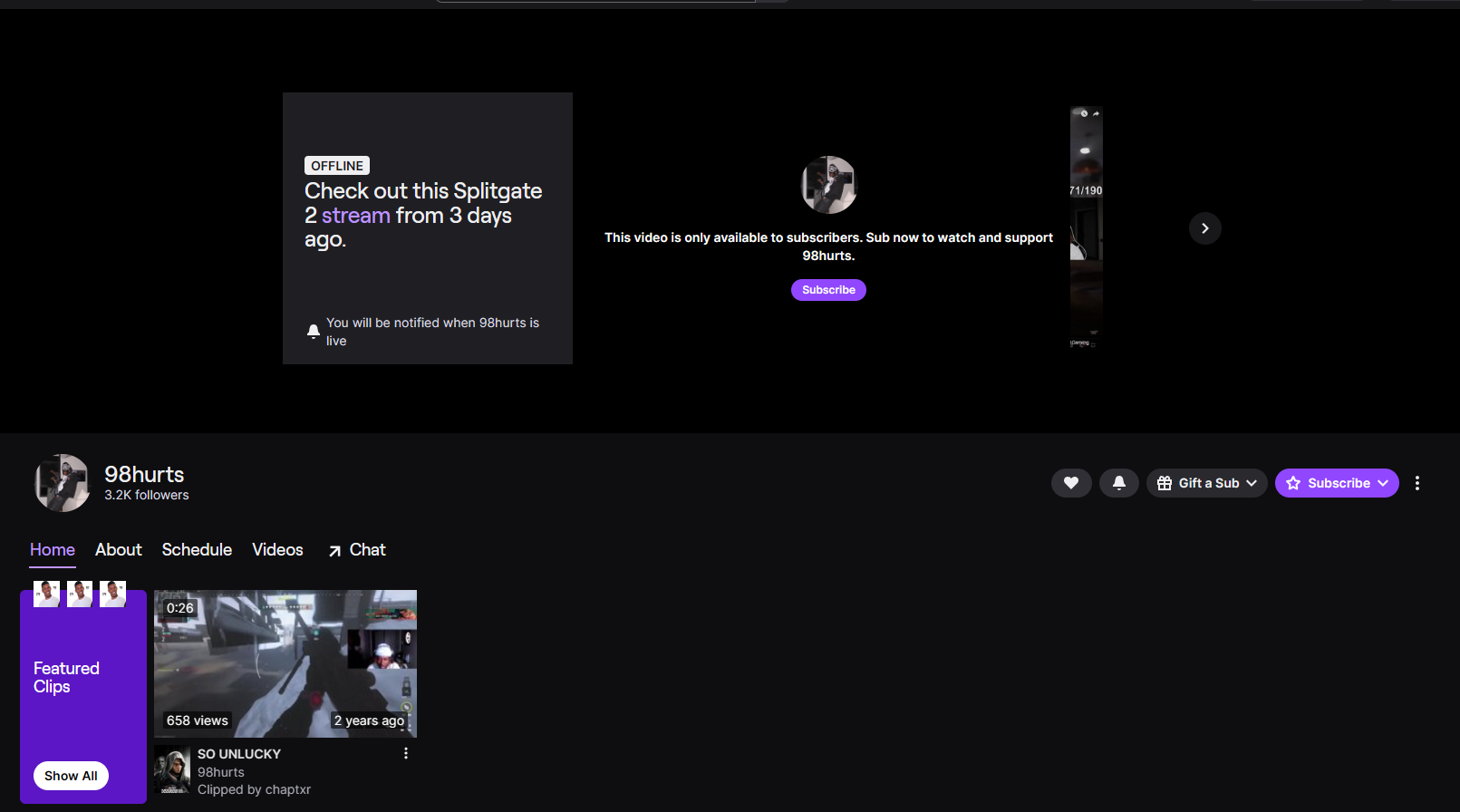The height and width of the screenshot is (812, 1460).
Task: Click 98hurts avatar in player
Action: point(828,185)
